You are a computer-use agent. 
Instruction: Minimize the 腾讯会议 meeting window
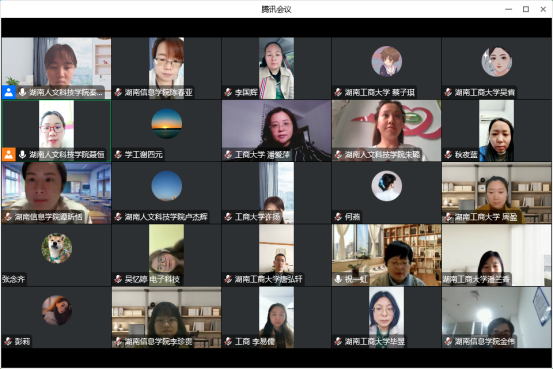tap(509, 9)
